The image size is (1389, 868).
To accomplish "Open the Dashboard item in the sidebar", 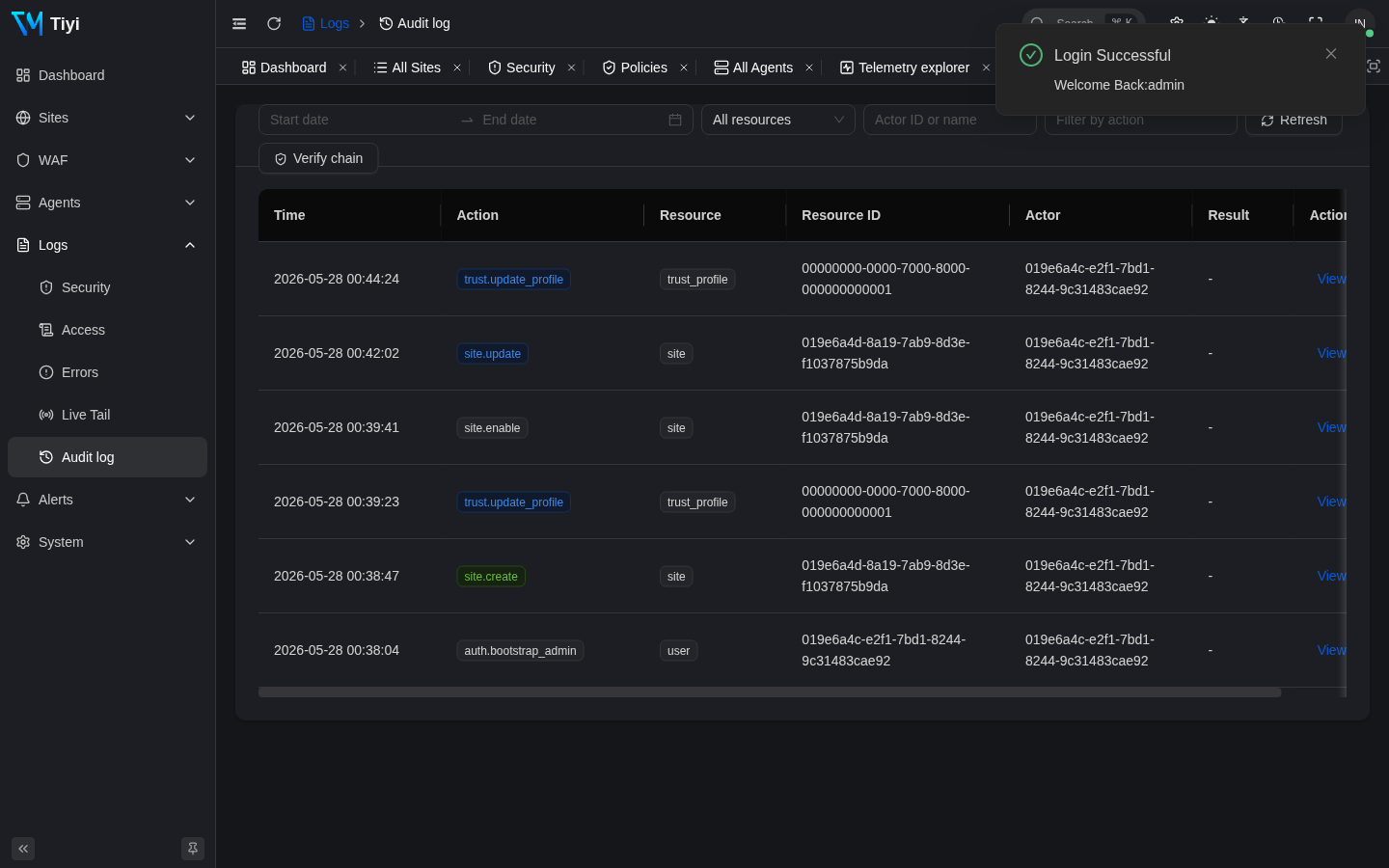I will click(x=107, y=75).
